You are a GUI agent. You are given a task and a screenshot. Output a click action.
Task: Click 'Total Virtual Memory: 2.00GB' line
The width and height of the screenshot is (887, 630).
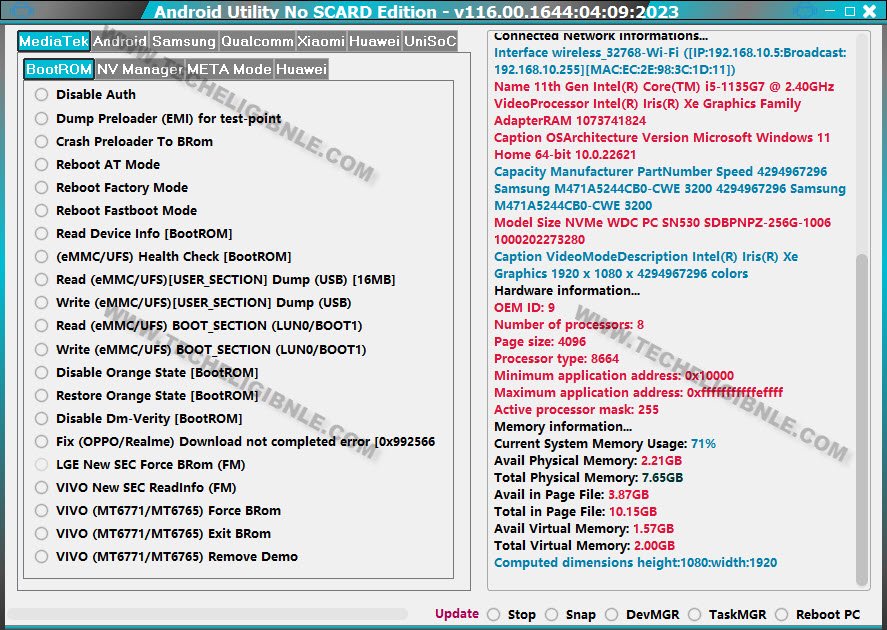[x=584, y=545]
